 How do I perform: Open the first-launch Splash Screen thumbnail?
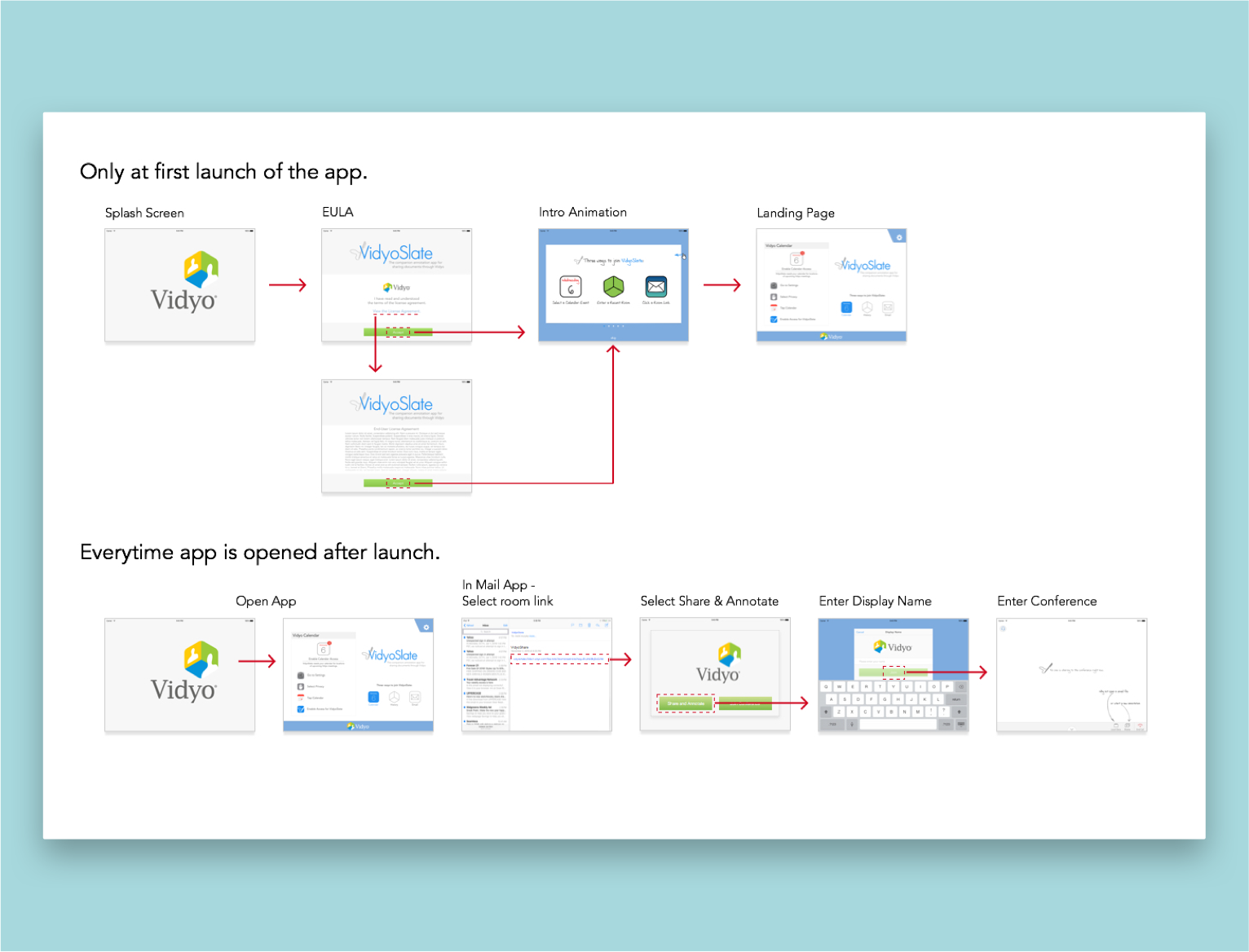[180, 285]
